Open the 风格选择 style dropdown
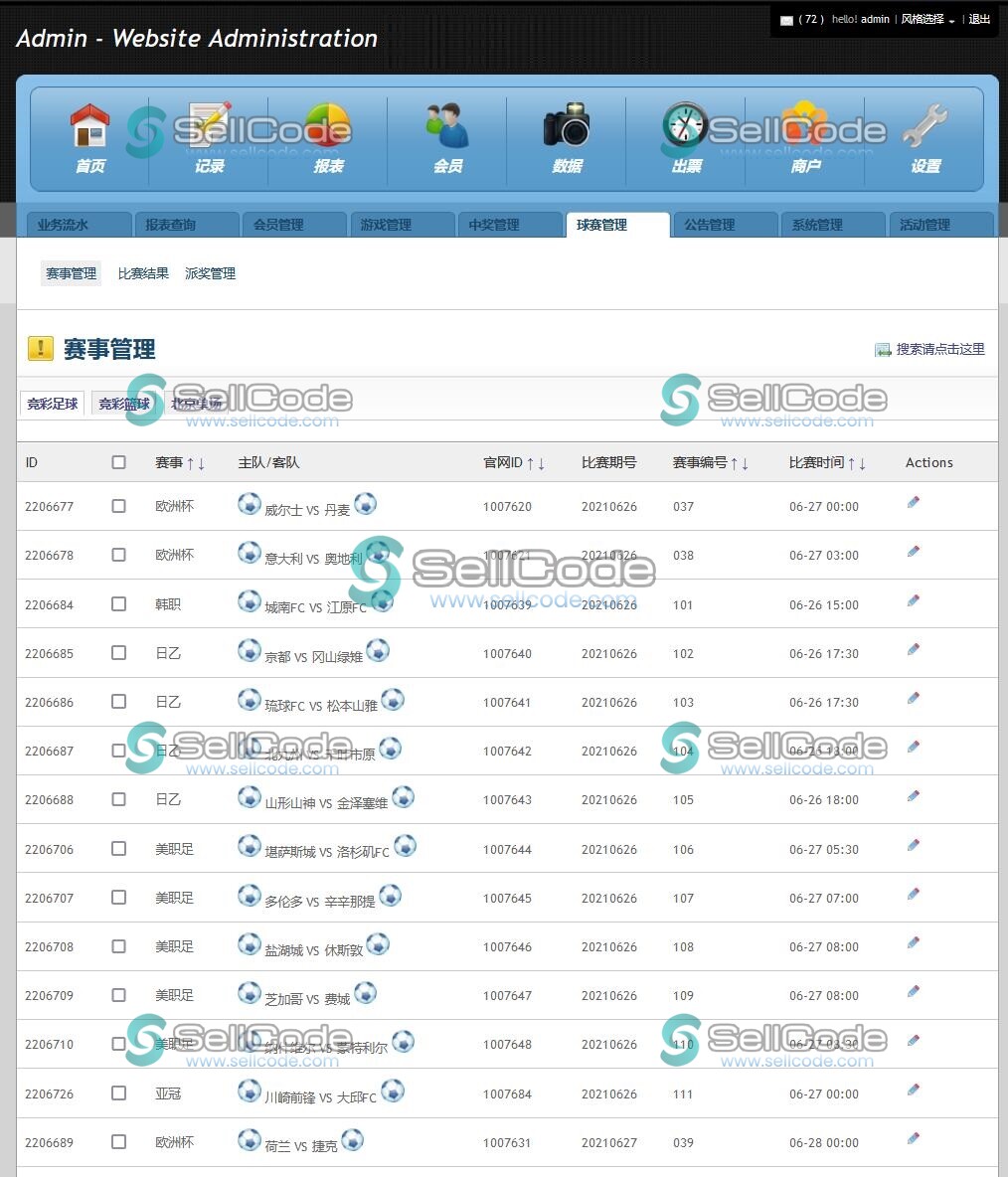 pyautogui.click(x=927, y=20)
